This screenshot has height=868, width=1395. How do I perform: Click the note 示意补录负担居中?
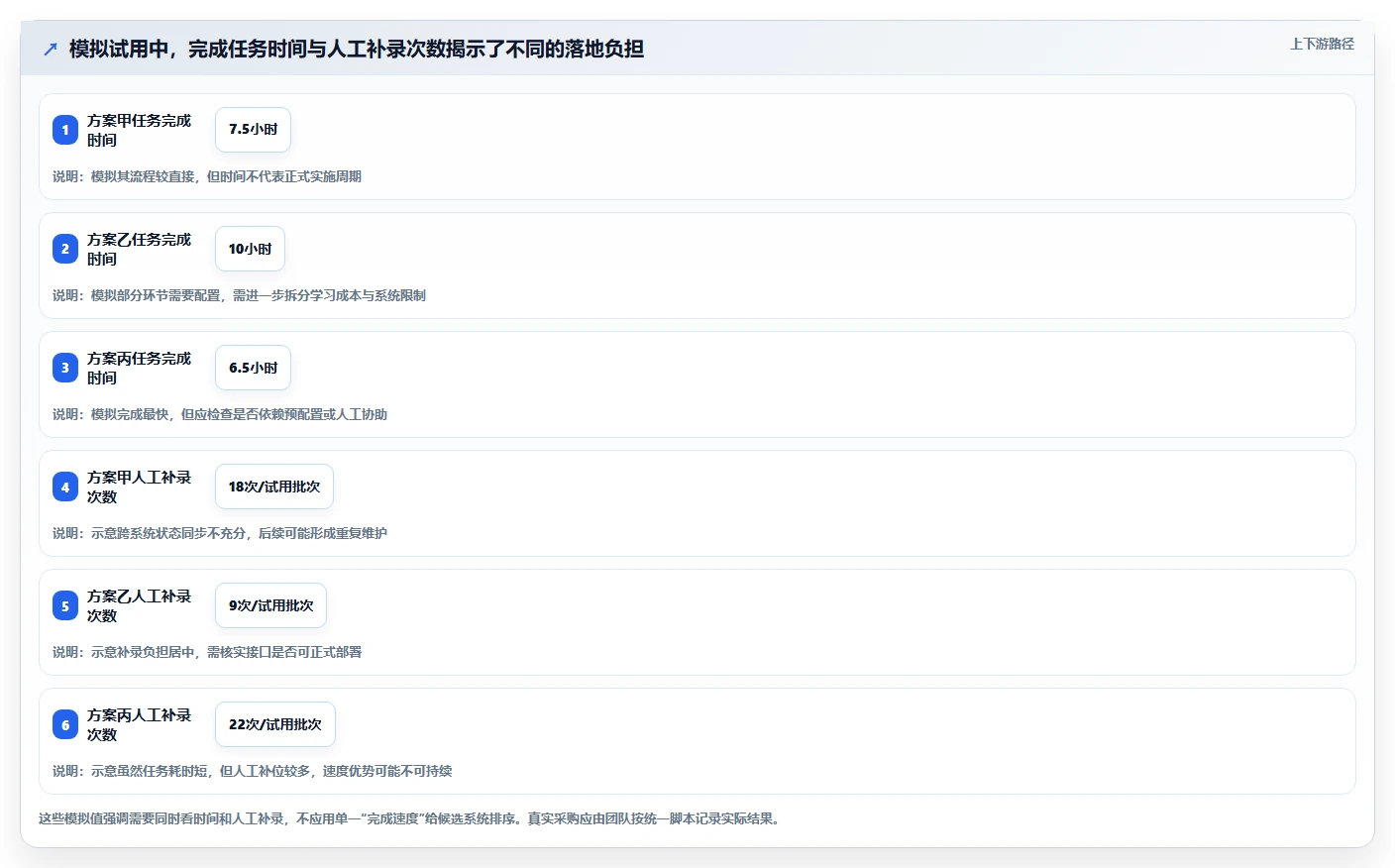207,652
